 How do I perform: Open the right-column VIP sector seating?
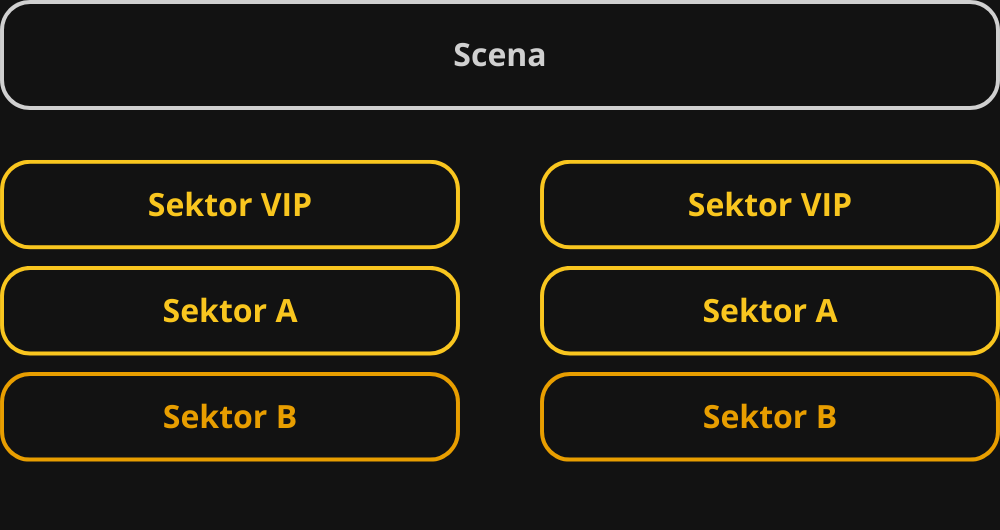point(770,205)
